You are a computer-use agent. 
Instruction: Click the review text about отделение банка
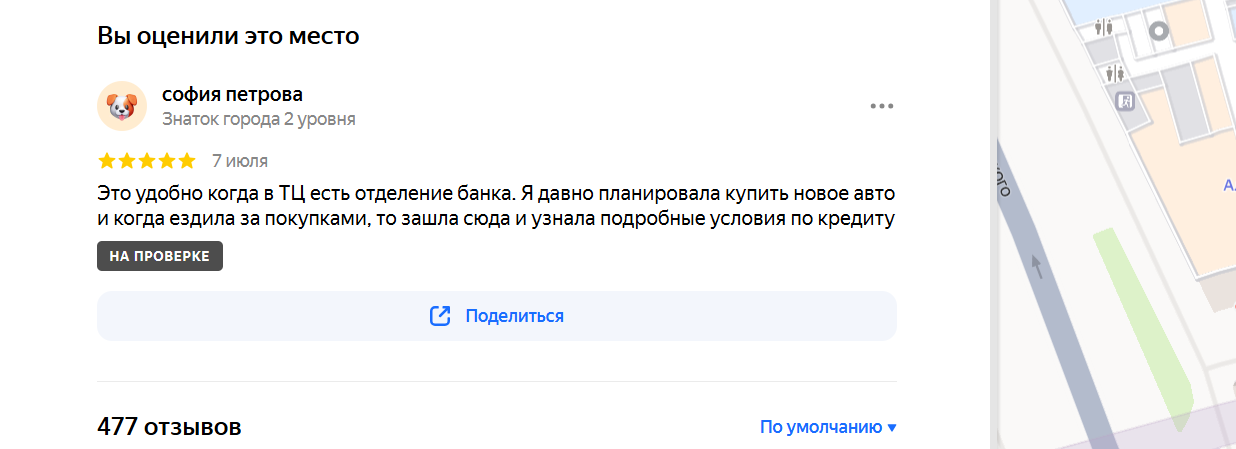click(x=497, y=204)
